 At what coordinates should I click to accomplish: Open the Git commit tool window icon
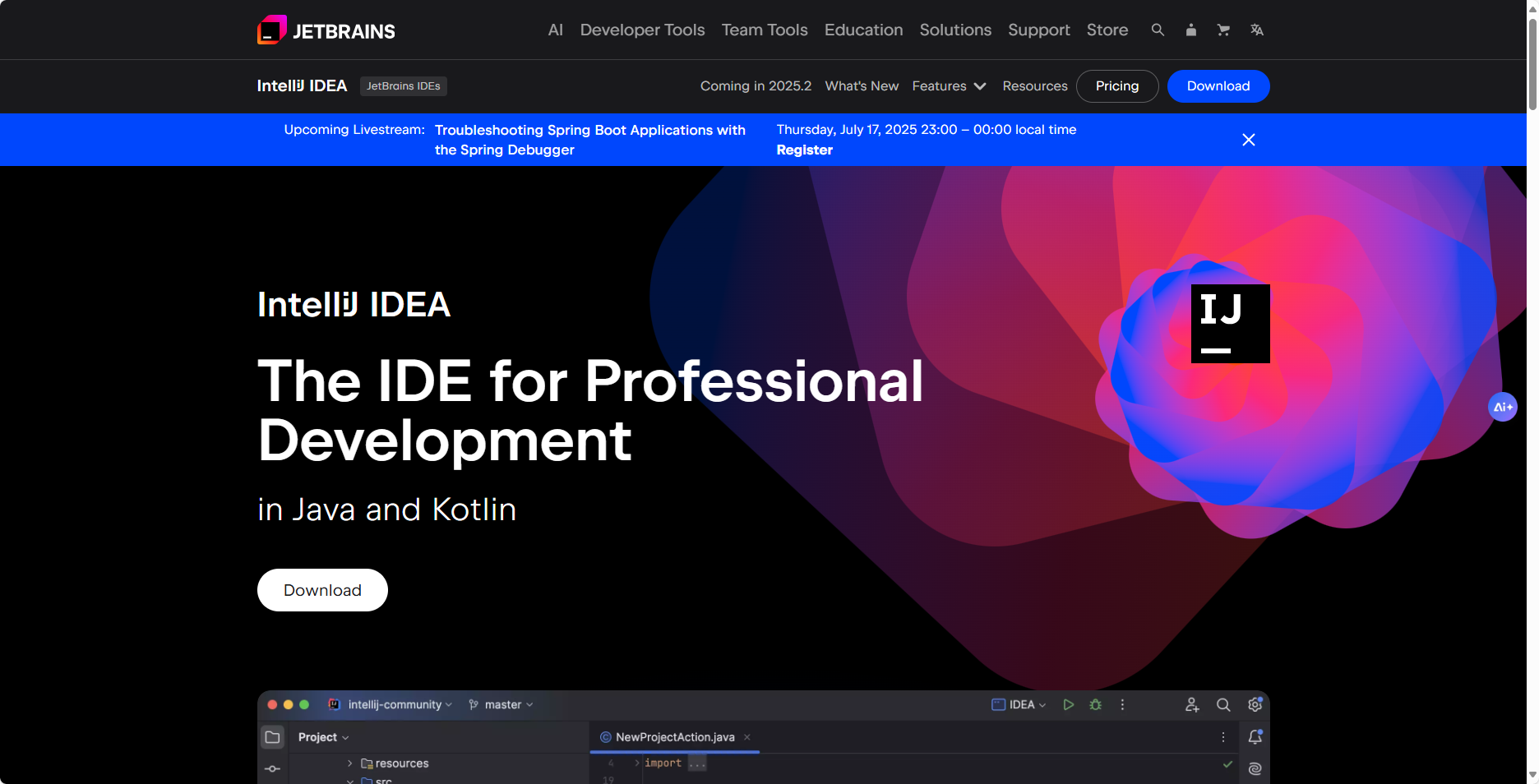[272, 768]
